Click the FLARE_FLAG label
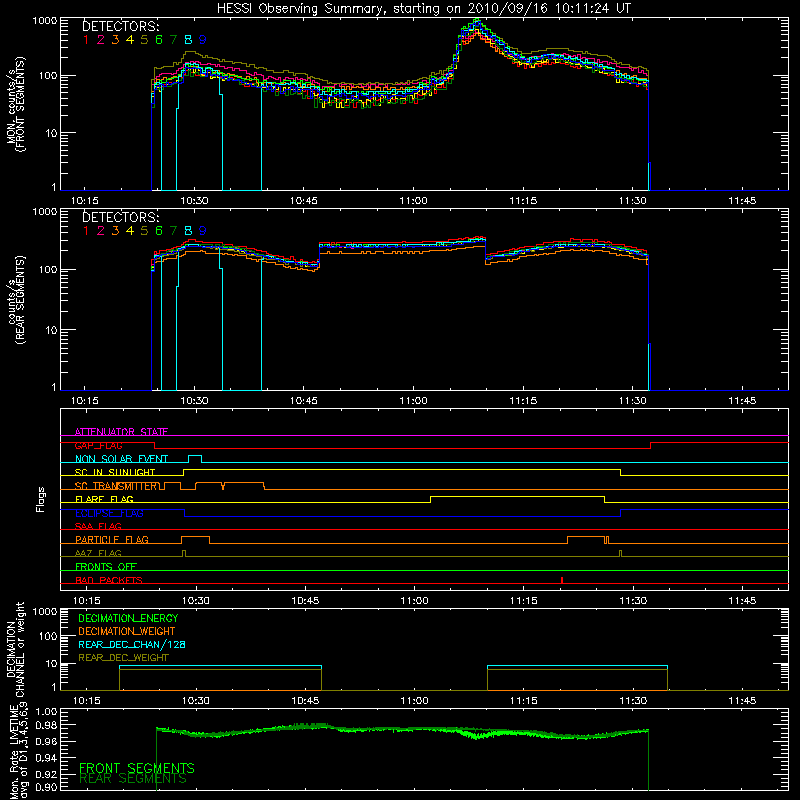The height and width of the screenshot is (800, 800). (x=104, y=499)
